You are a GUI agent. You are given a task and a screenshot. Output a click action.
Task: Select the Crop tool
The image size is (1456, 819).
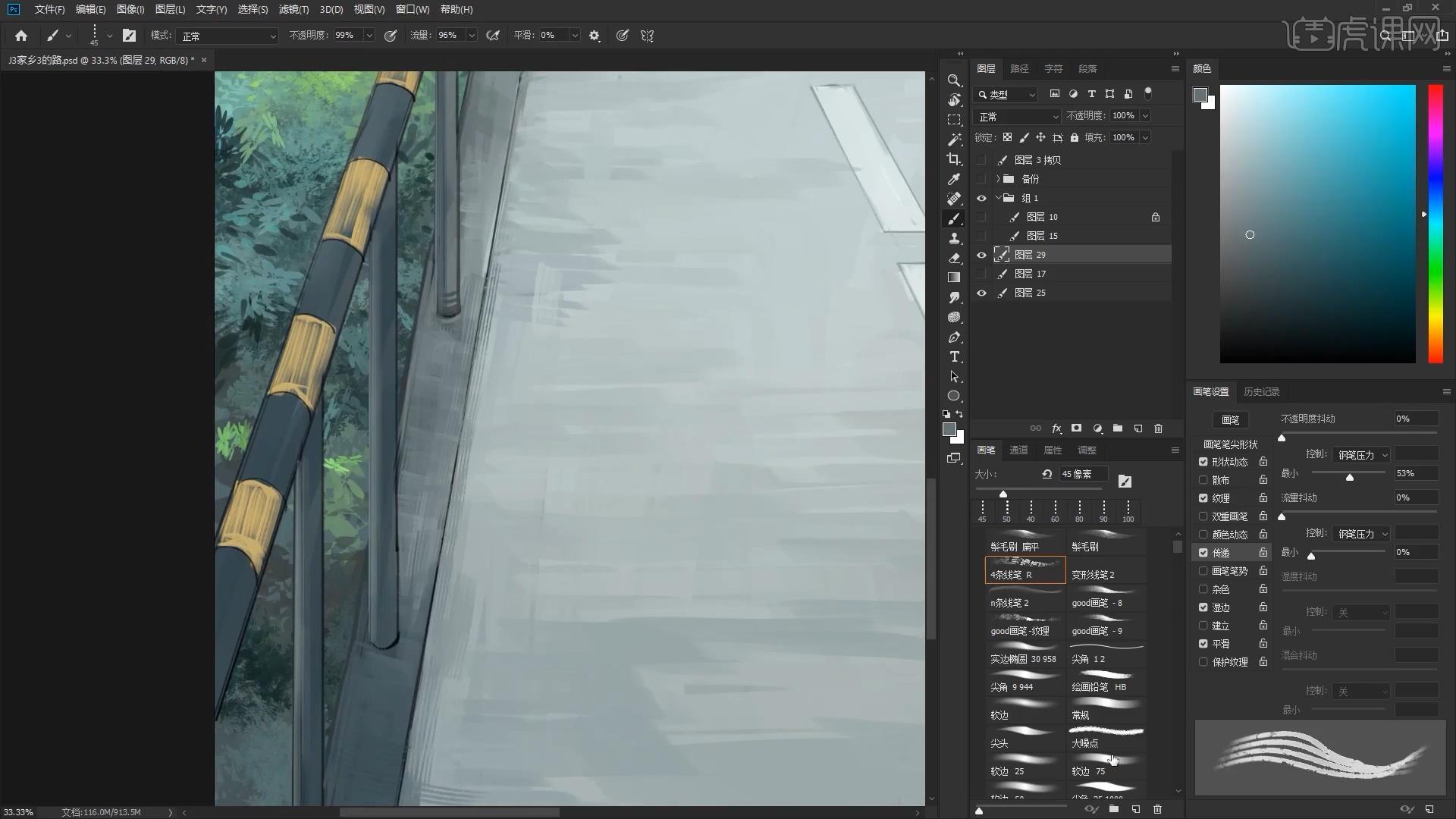pyautogui.click(x=954, y=159)
